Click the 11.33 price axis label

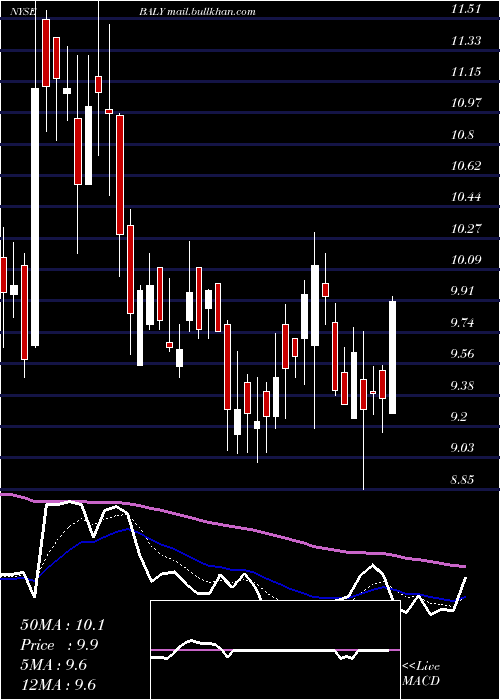466,41
